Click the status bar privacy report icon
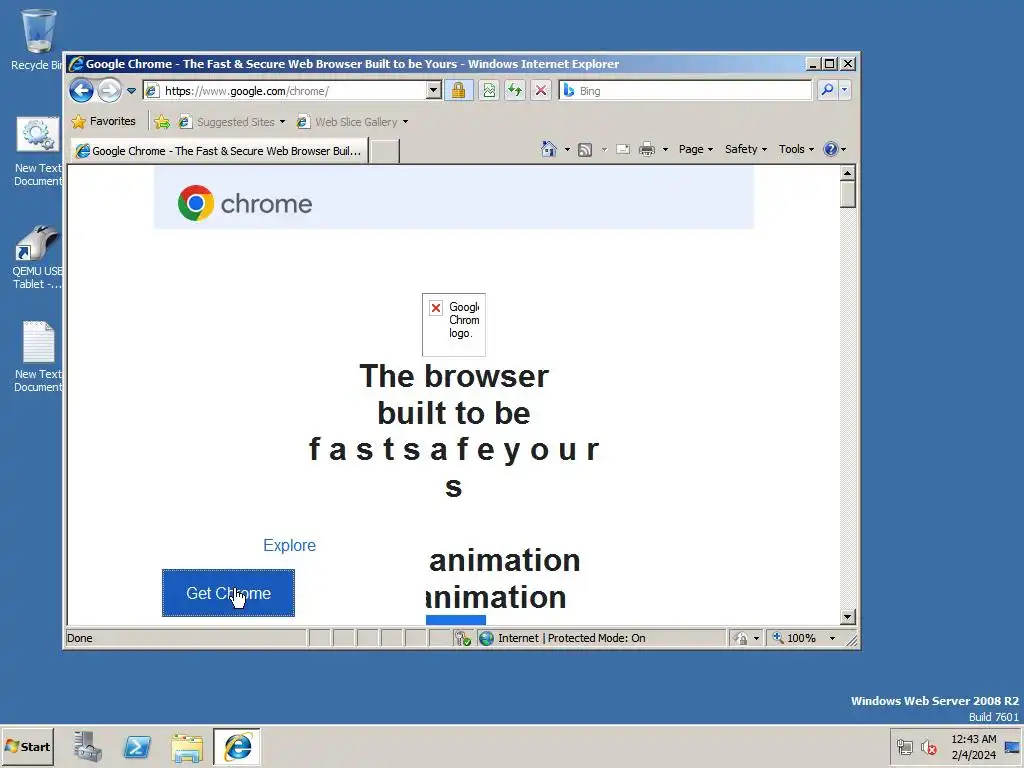The height and width of the screenshot is (768, 1024). click(x=463, y=638)
